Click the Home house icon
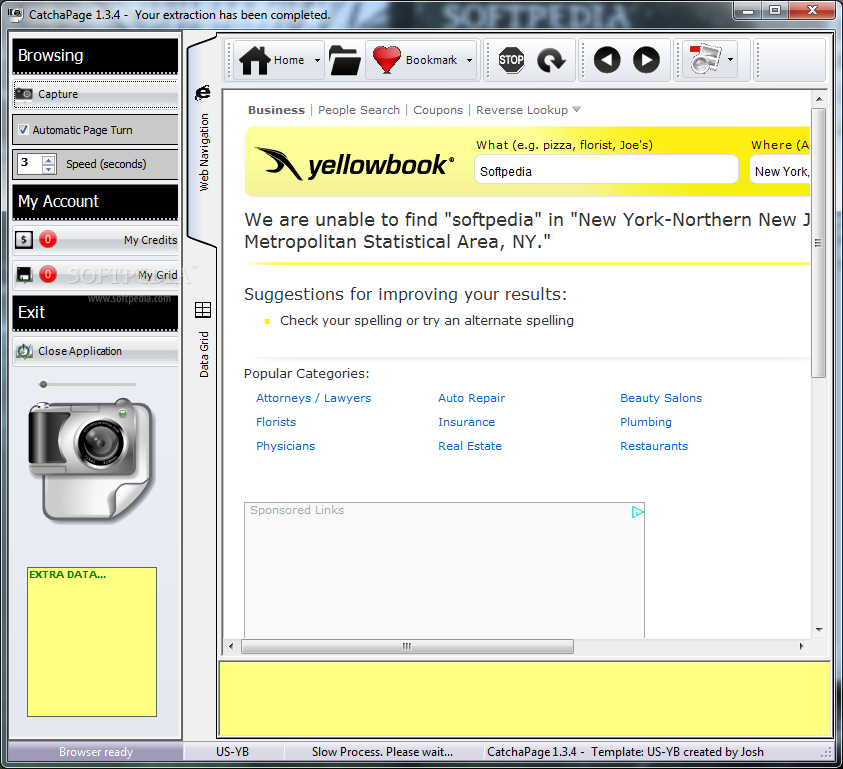 pyautogui.click(x=254, y=60)
